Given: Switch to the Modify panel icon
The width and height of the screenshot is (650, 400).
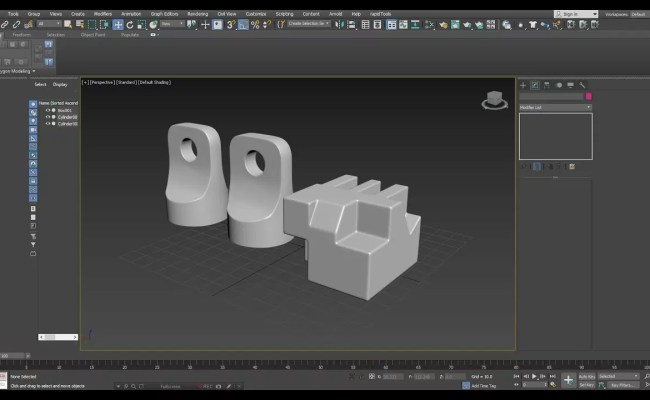Looking at the screenshot, I should pyautogui.click(x=535, y=85).
